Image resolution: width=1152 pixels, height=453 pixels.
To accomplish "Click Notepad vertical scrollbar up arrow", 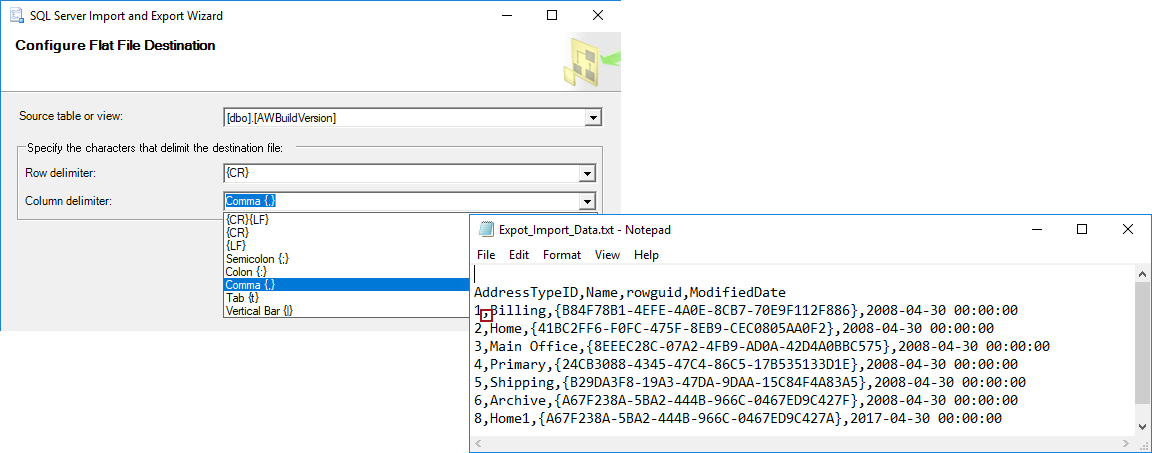I will tap(1143, 274).
